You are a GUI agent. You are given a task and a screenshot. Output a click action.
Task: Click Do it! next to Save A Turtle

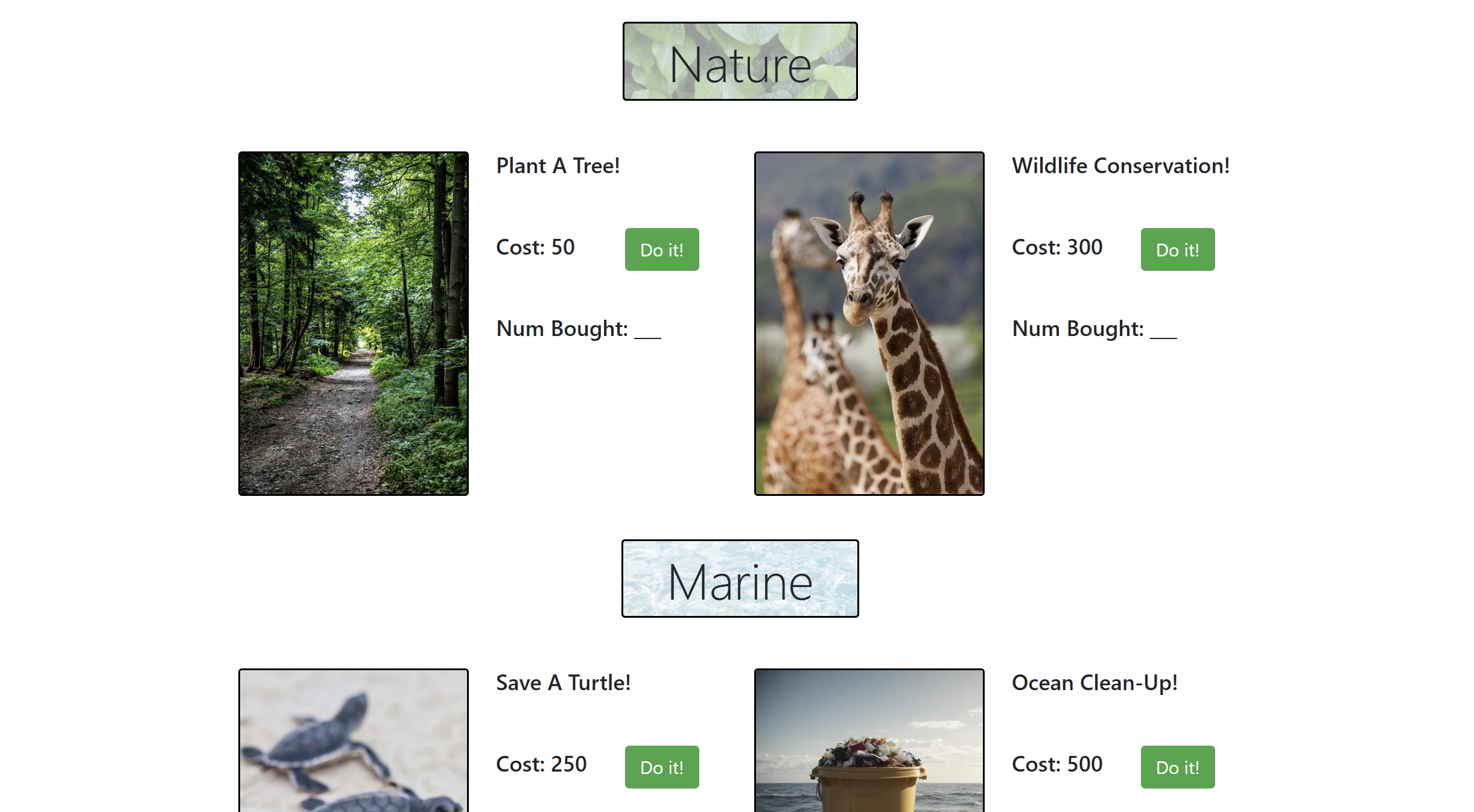tap(661, 767)
